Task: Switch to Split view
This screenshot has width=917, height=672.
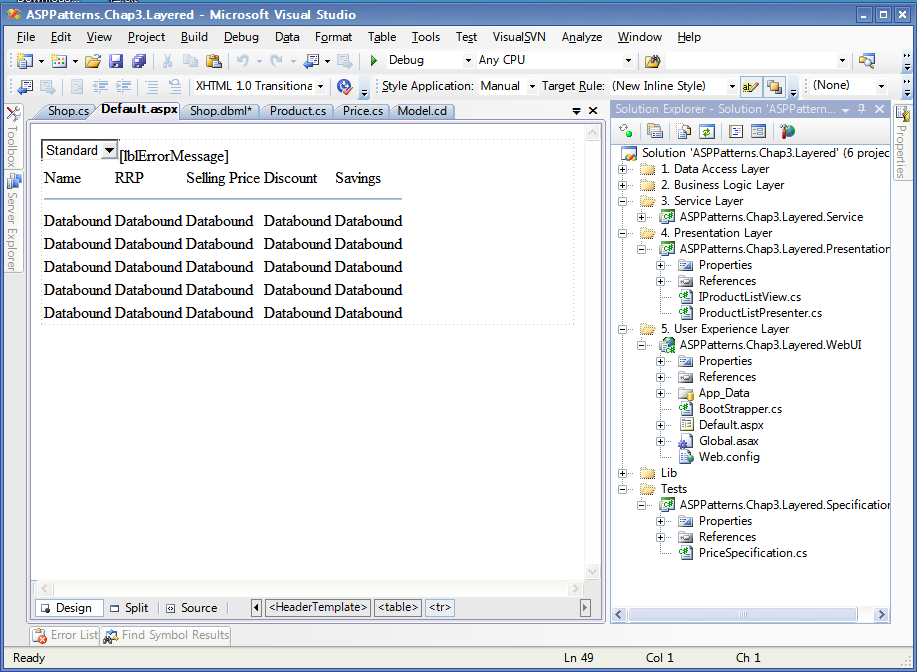Action: tap(130, 608)
